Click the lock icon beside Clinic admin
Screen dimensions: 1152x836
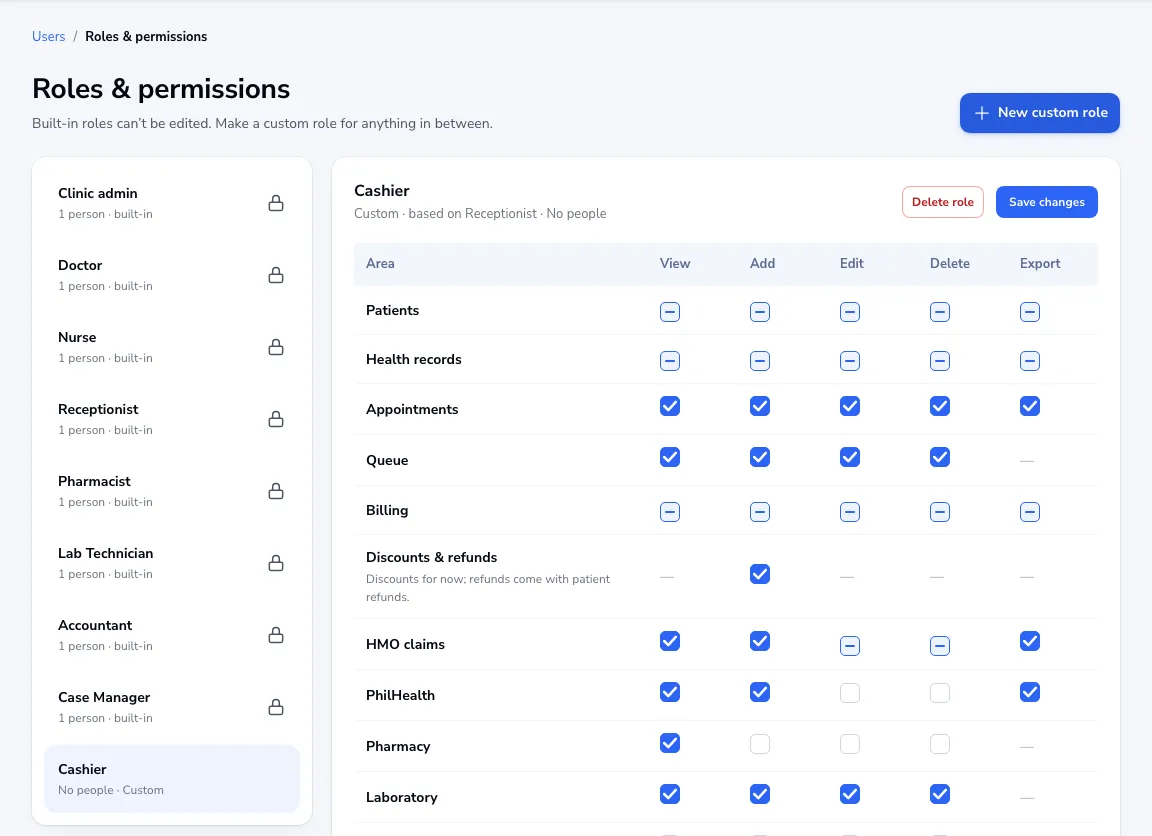(276, 203)
